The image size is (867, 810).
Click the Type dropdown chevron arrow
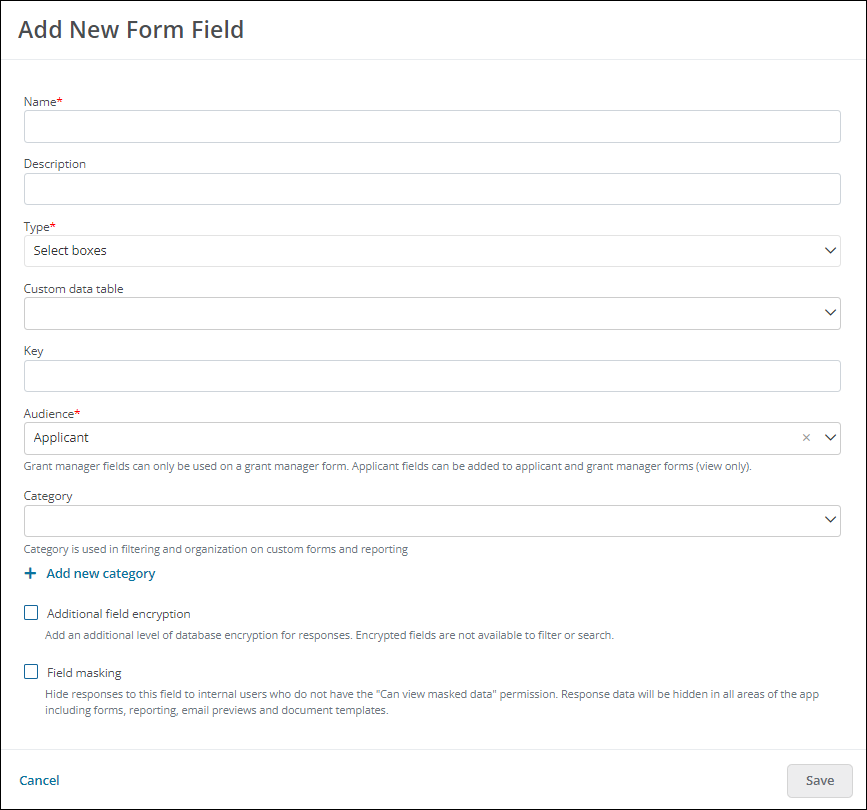[x=830, y=250]
